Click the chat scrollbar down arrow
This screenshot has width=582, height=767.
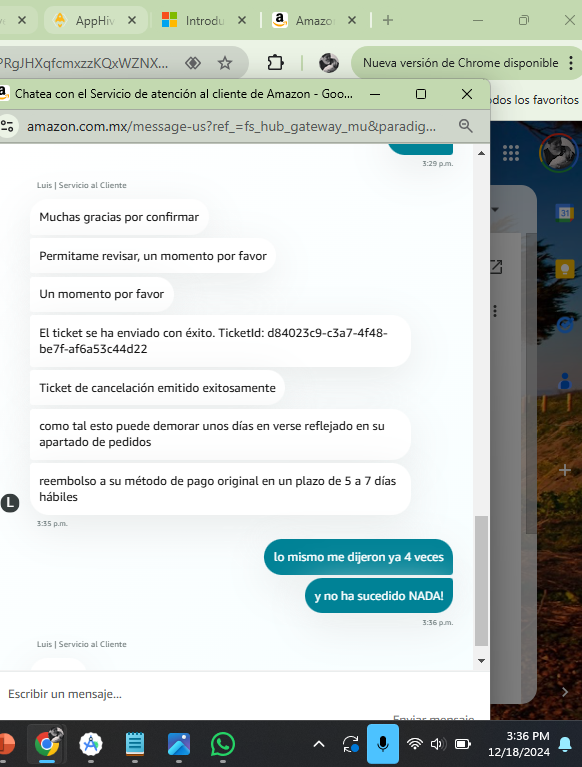[481, 660]
